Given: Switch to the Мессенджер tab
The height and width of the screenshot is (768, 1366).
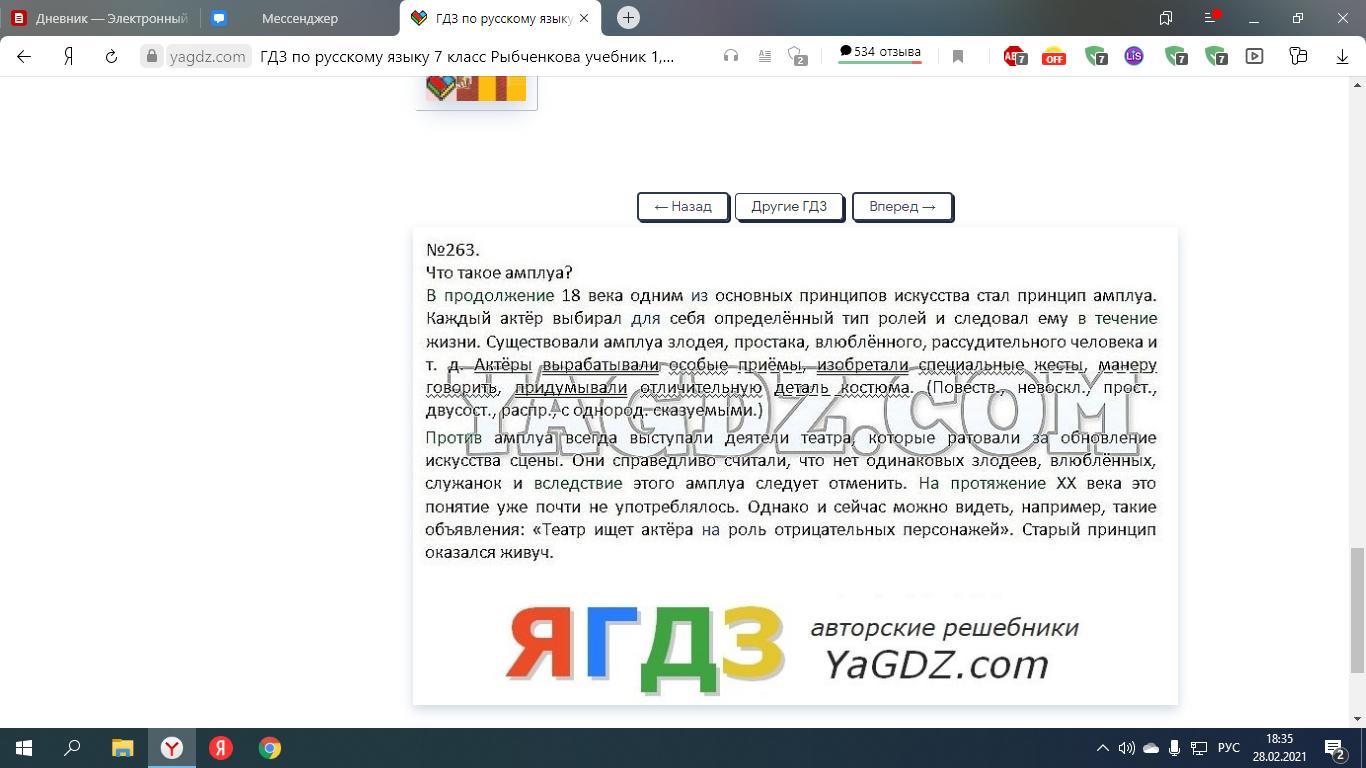Looking at the screenshot, I should pos(299,18).
